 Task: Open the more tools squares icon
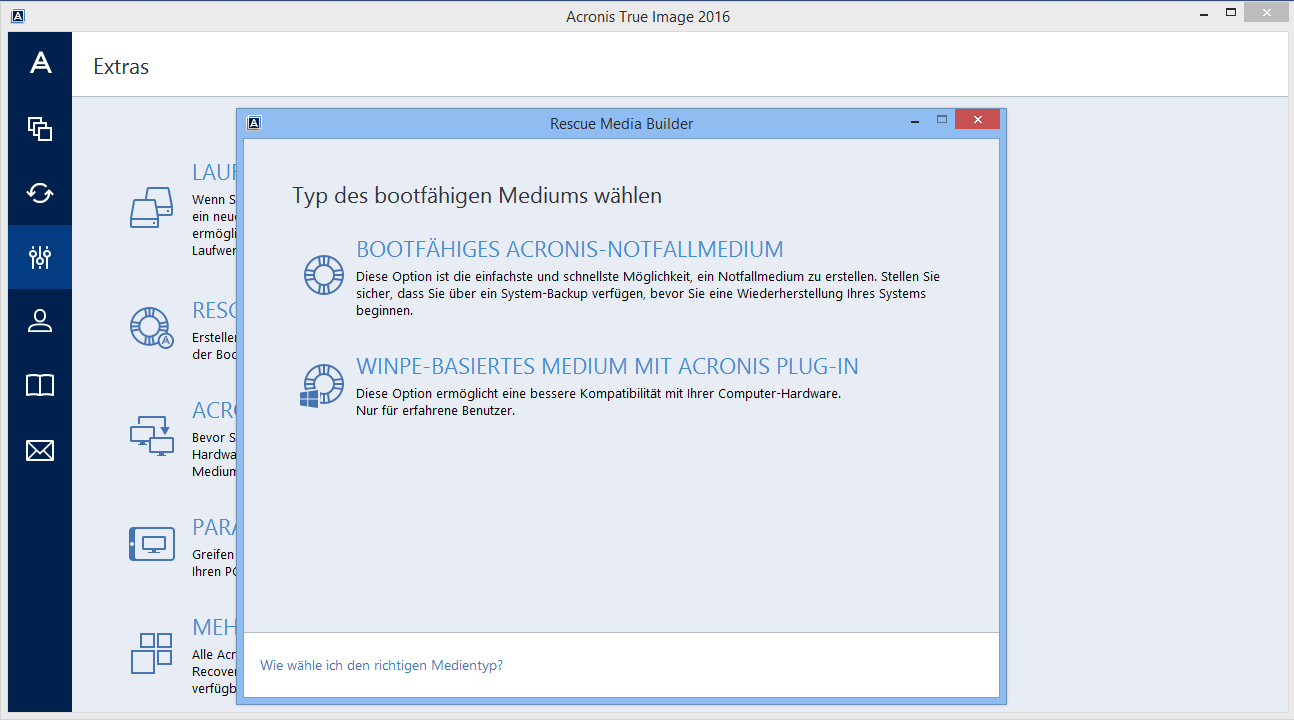click(x=151, y=652)
